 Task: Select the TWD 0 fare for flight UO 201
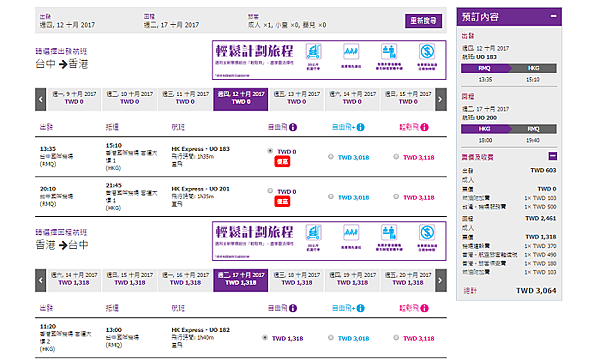click(270, 191)
